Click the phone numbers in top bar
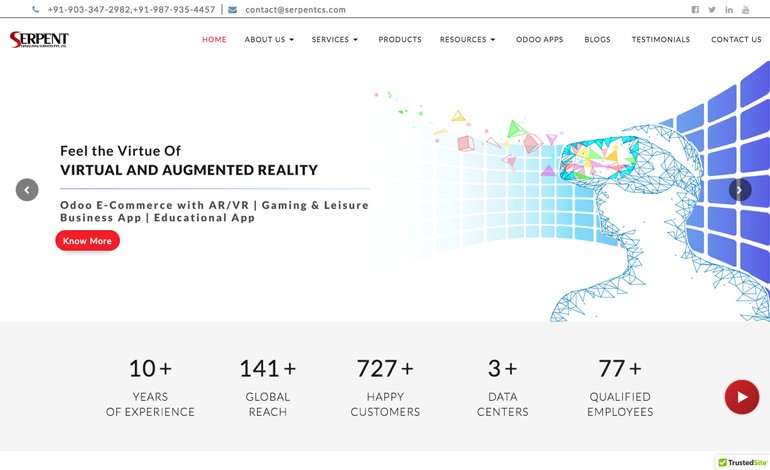The height and width of the screenshot is (470, 770). pos(131,10)
